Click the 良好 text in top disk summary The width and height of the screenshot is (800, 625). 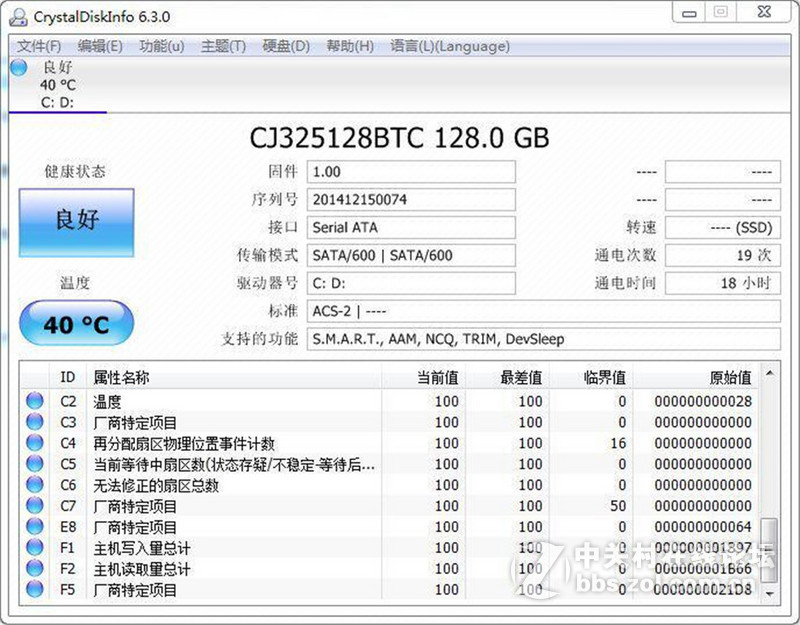click(58, 67)
